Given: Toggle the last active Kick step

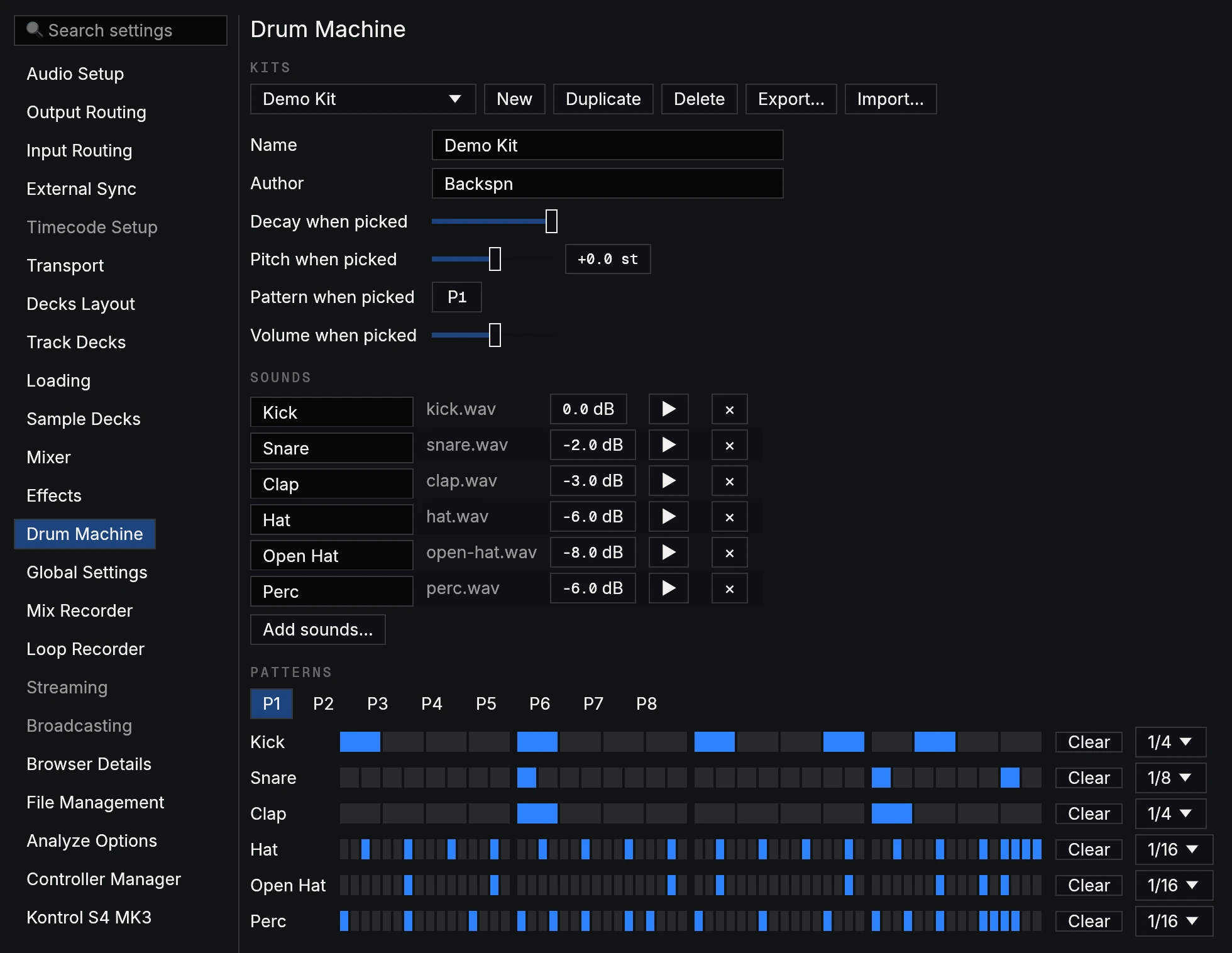Looking at the screenshot, I should coord(935,742).
